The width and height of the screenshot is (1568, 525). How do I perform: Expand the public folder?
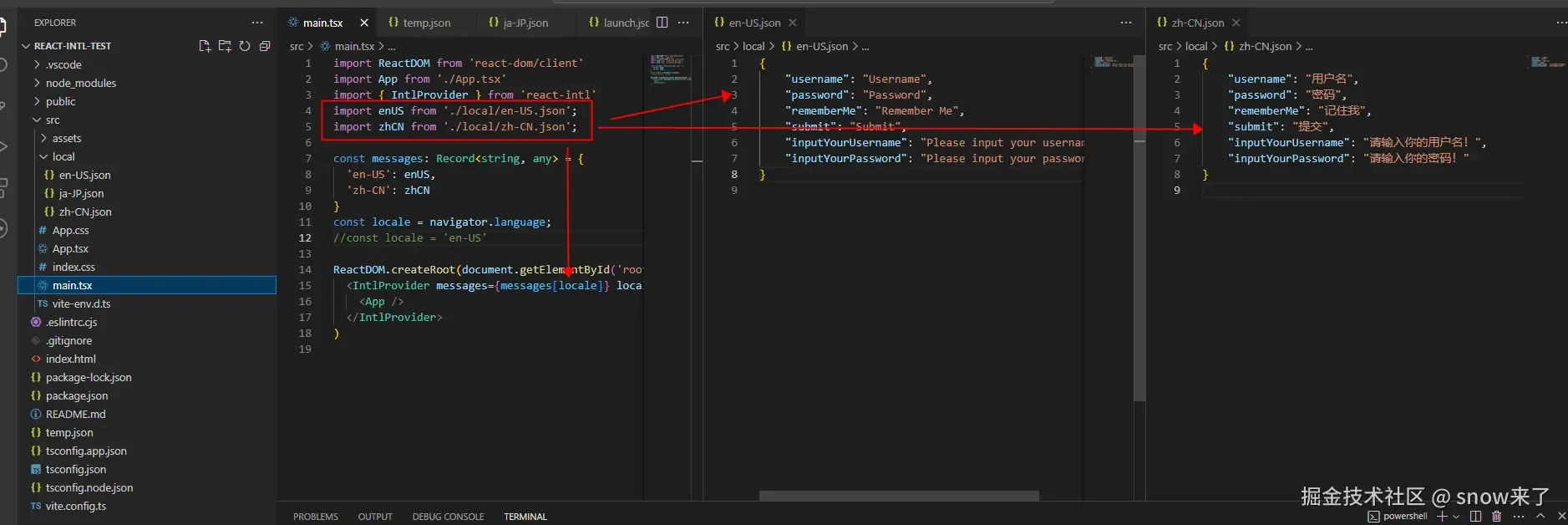point(147,101)
